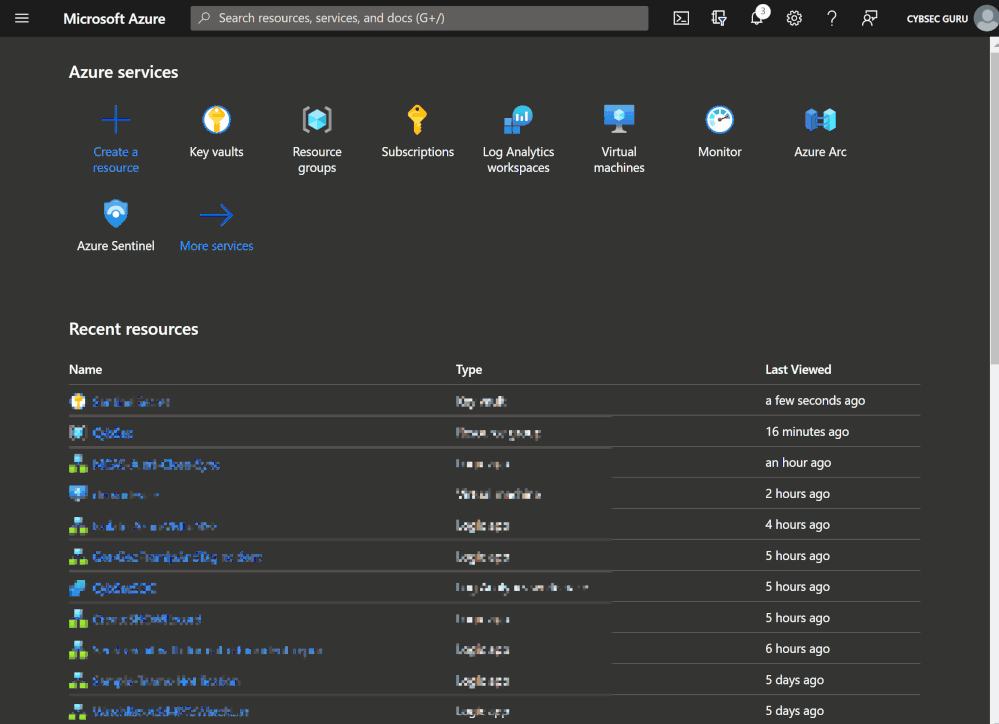Click the resource group icon in the 16 minutes ago row
Image resolution: width=999 pixels, height=724 pixels.
tap(78, 433)
